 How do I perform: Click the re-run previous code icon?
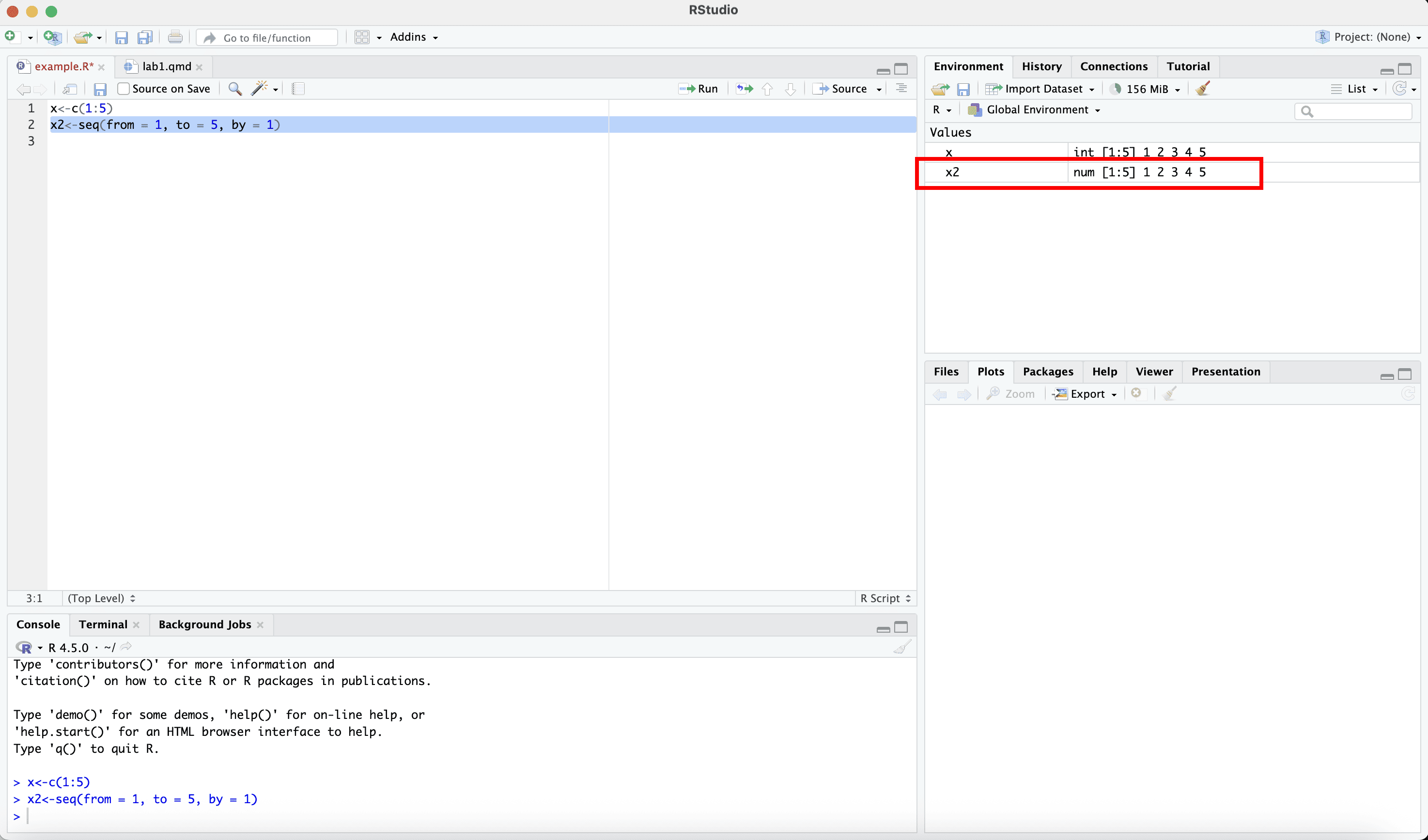(744, 89)
